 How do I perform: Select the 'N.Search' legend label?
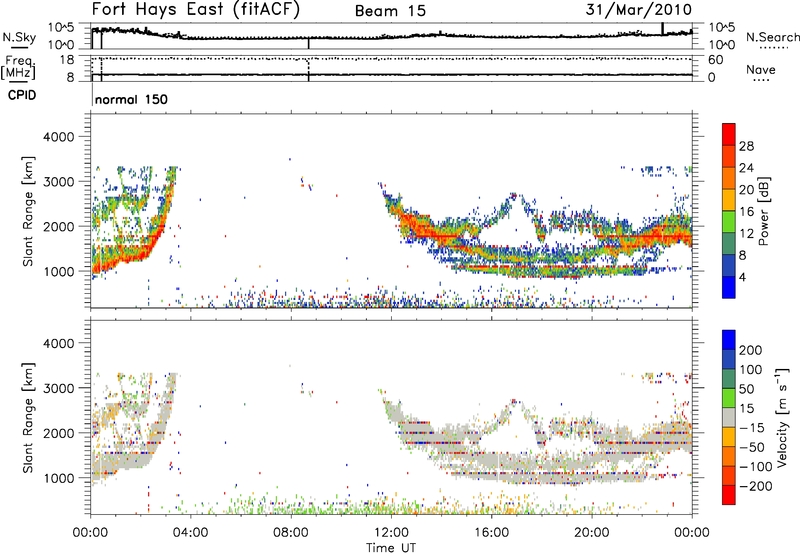pyautogui.click(x=772, y=37)
